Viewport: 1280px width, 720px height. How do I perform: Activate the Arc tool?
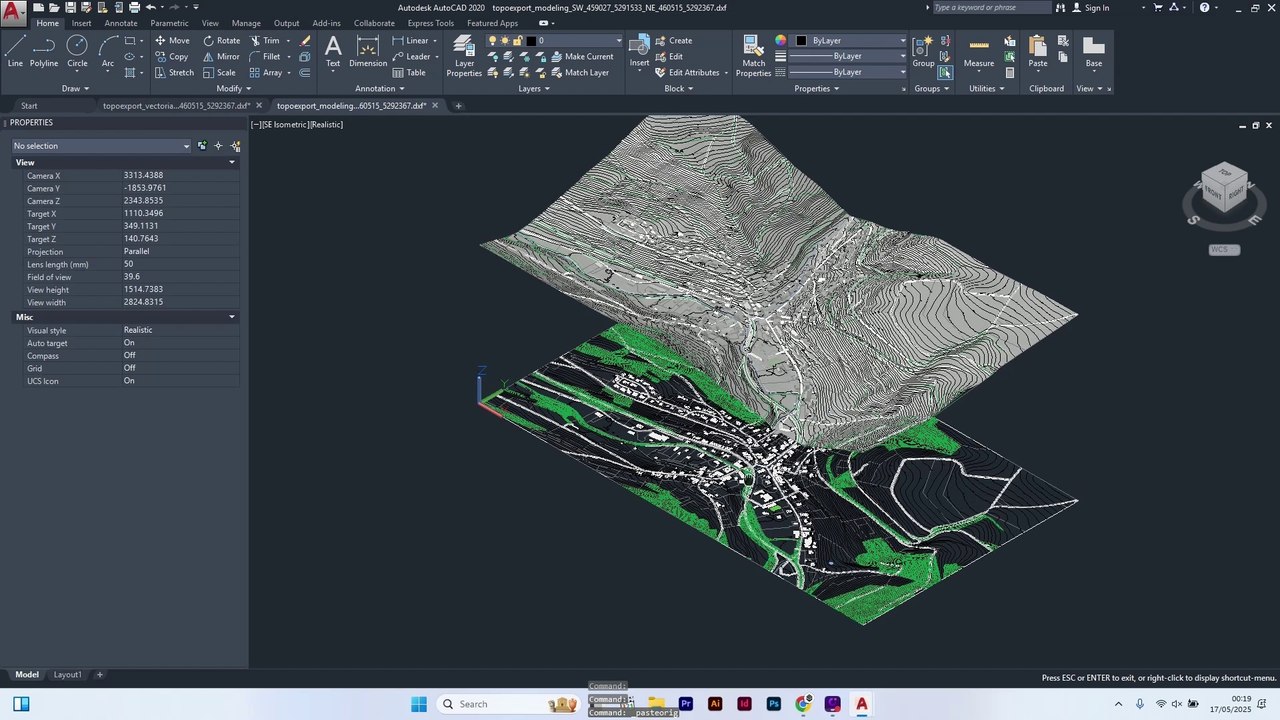tap(108, 52)
